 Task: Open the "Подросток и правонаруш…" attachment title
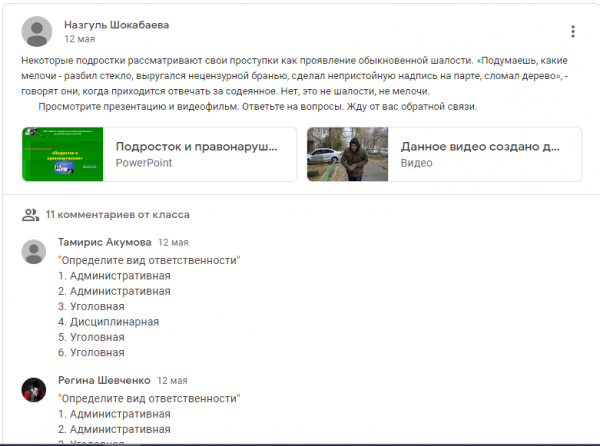tap(196, 146)
